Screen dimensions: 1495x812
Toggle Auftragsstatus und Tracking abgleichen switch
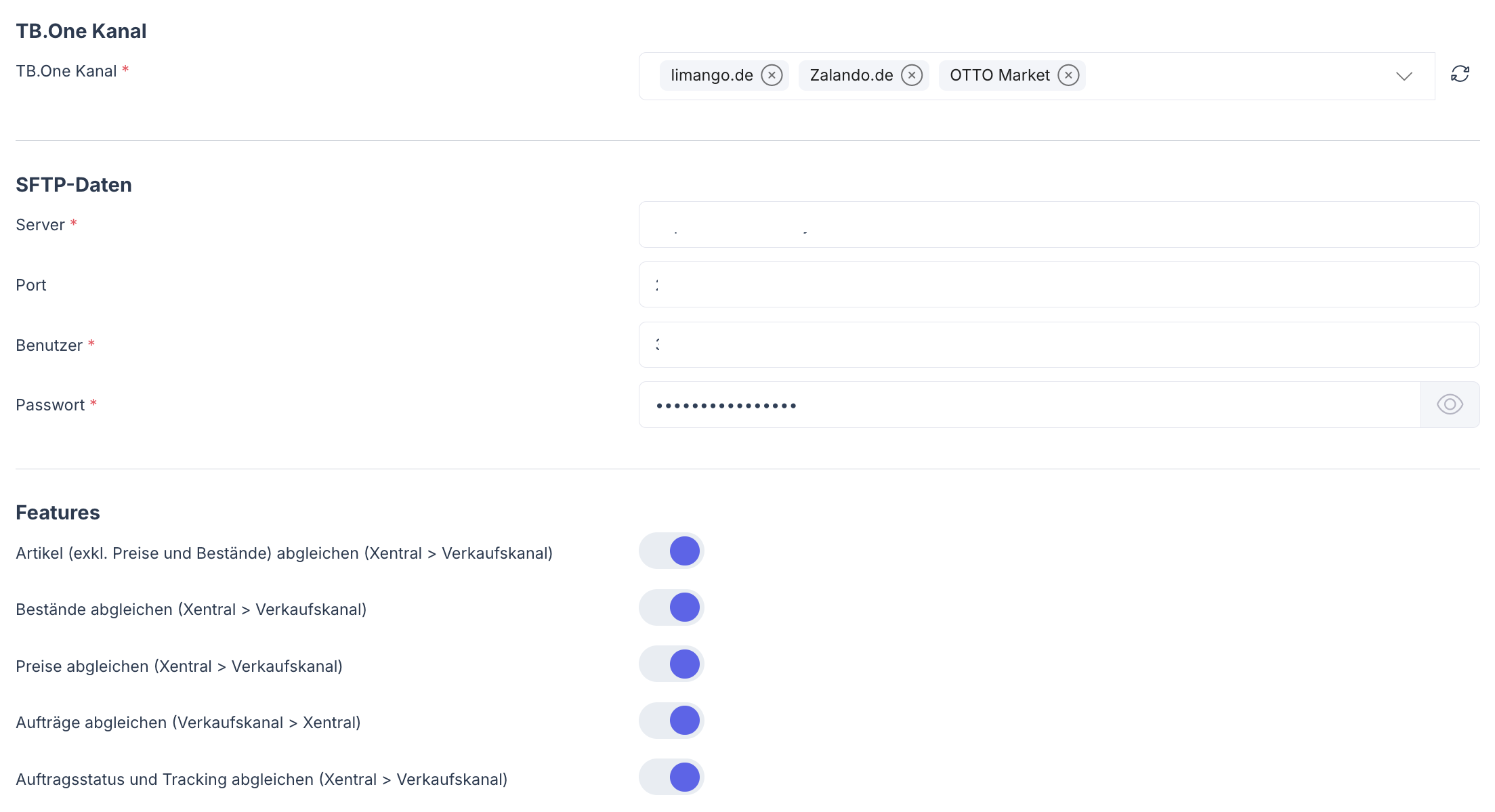(671, 777)
